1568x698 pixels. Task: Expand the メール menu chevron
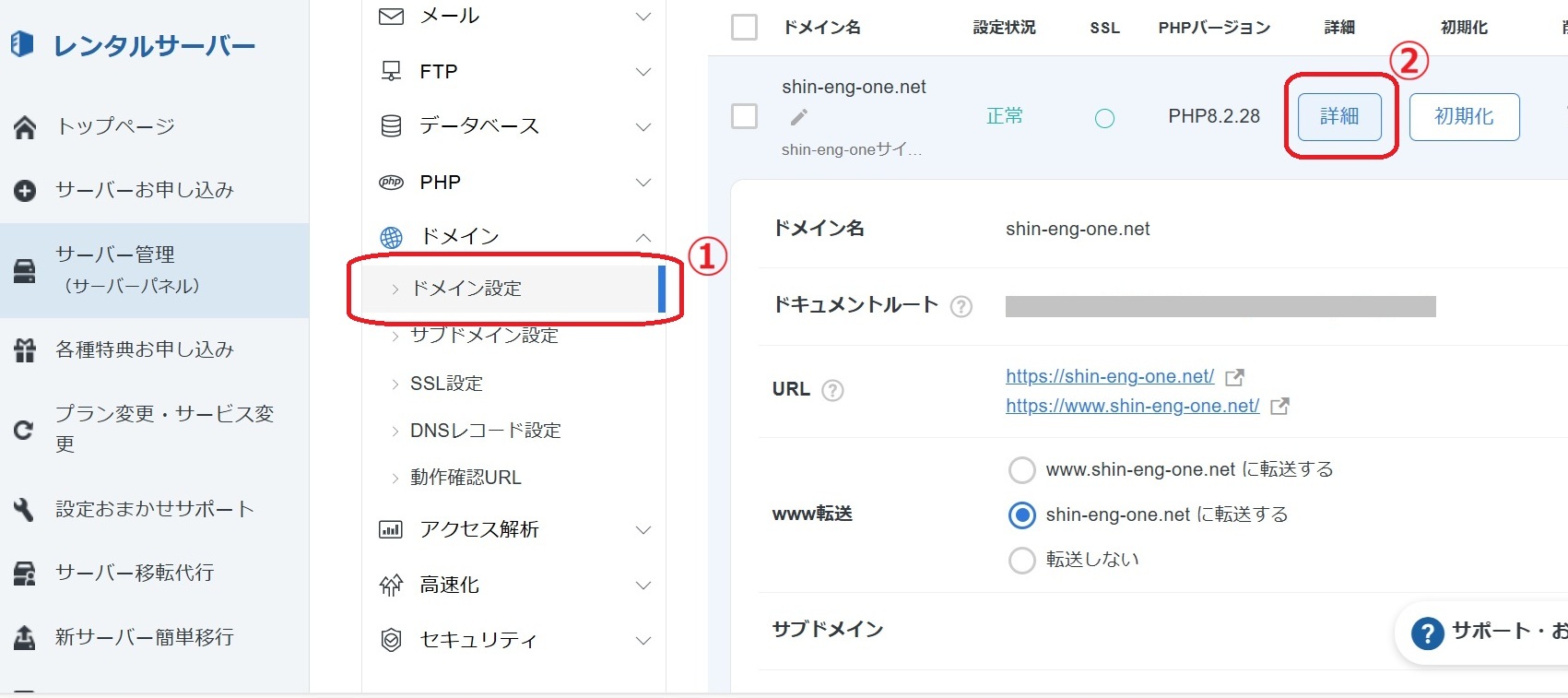(643, 17)
